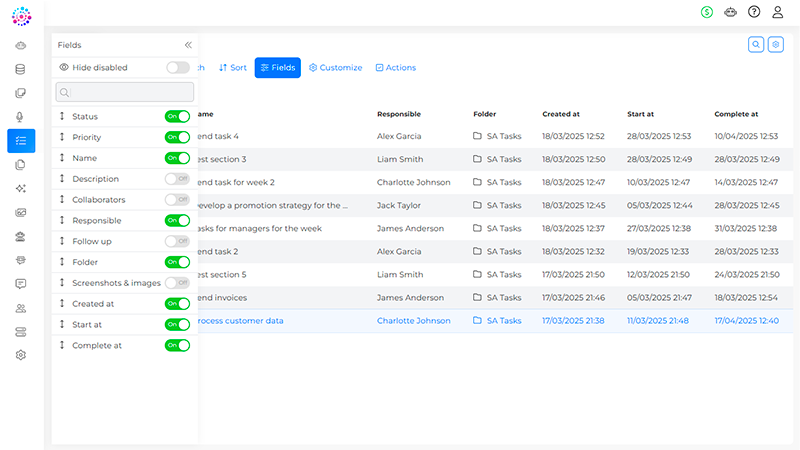Click the app logo in sidebar

pyautogui.click(x=21, y=16)
